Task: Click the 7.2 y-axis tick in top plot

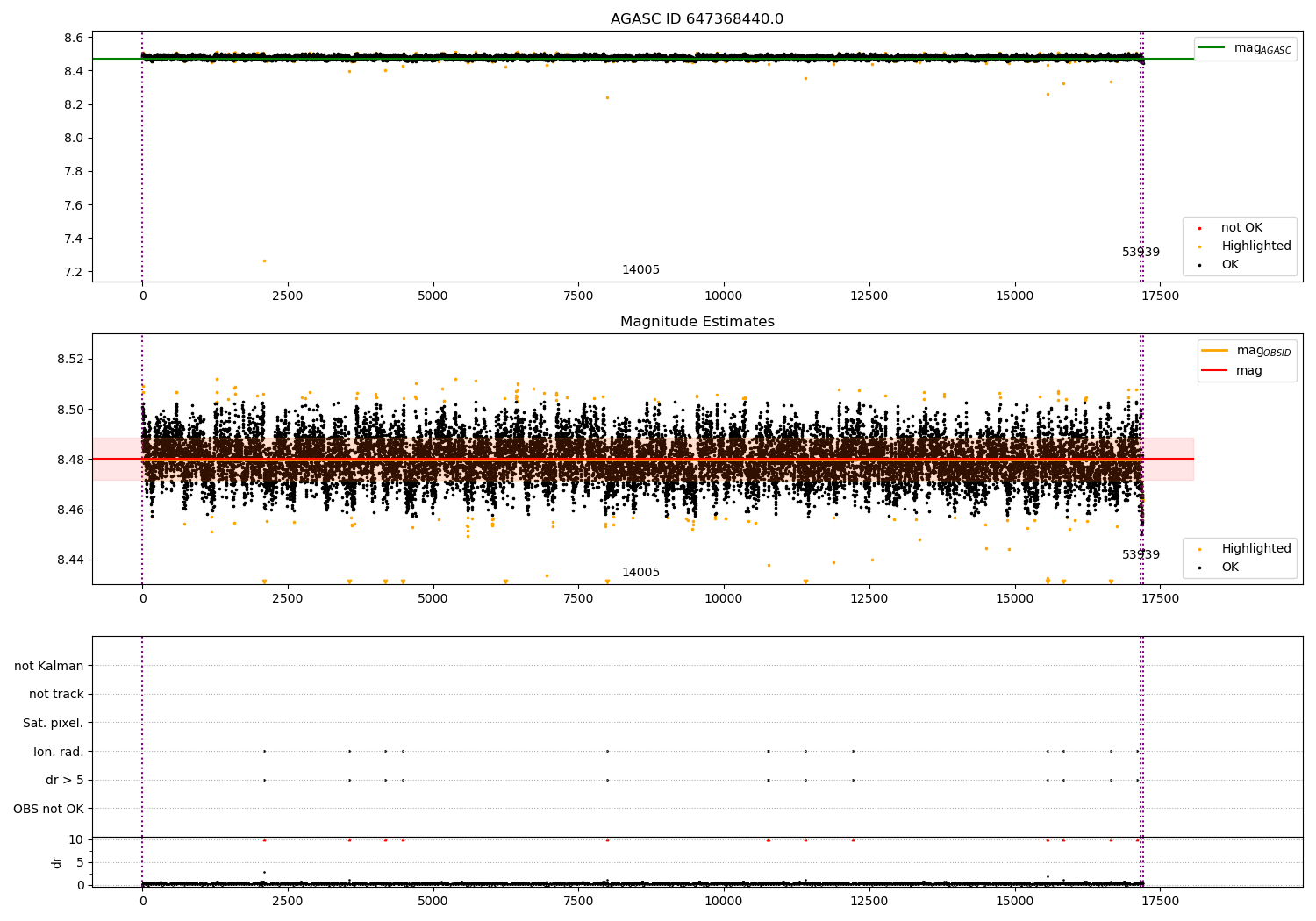Action: (74, 272)
